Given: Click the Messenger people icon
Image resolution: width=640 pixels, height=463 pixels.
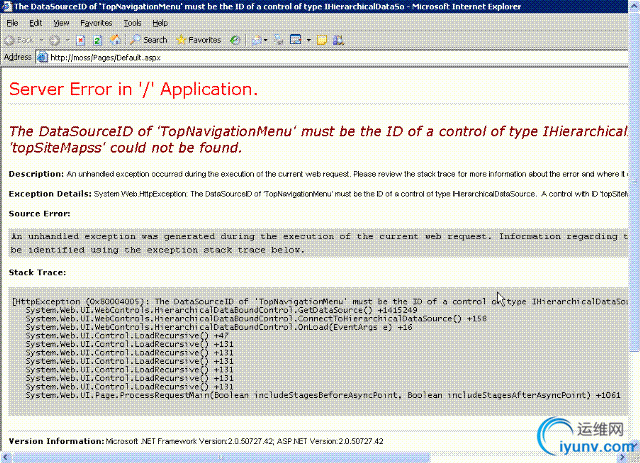Looking at the screenshot, I should point(338,40).
